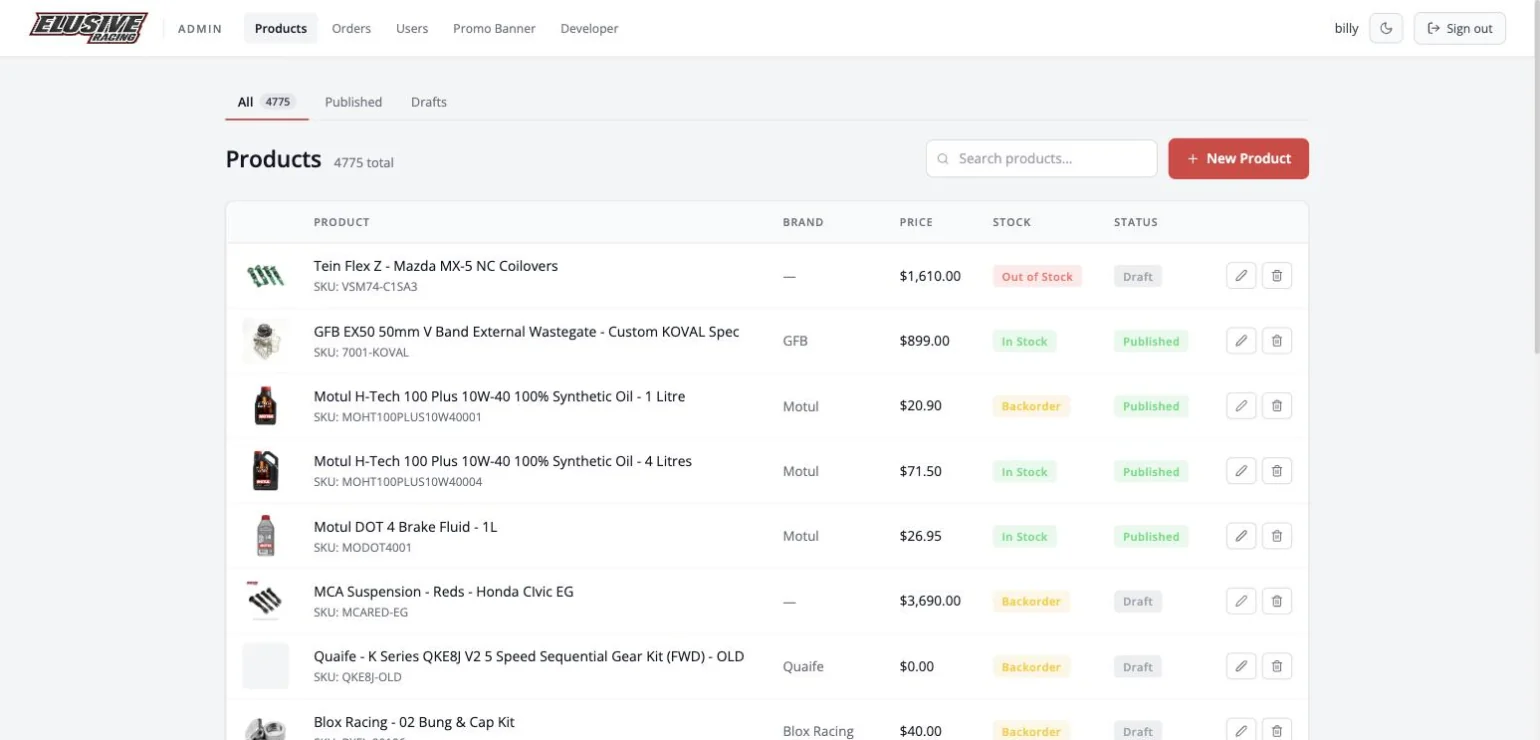Edit the Quaife QKE8J Gear Kit product
Screen dimensions: 1540x740
click(1241, 666)
